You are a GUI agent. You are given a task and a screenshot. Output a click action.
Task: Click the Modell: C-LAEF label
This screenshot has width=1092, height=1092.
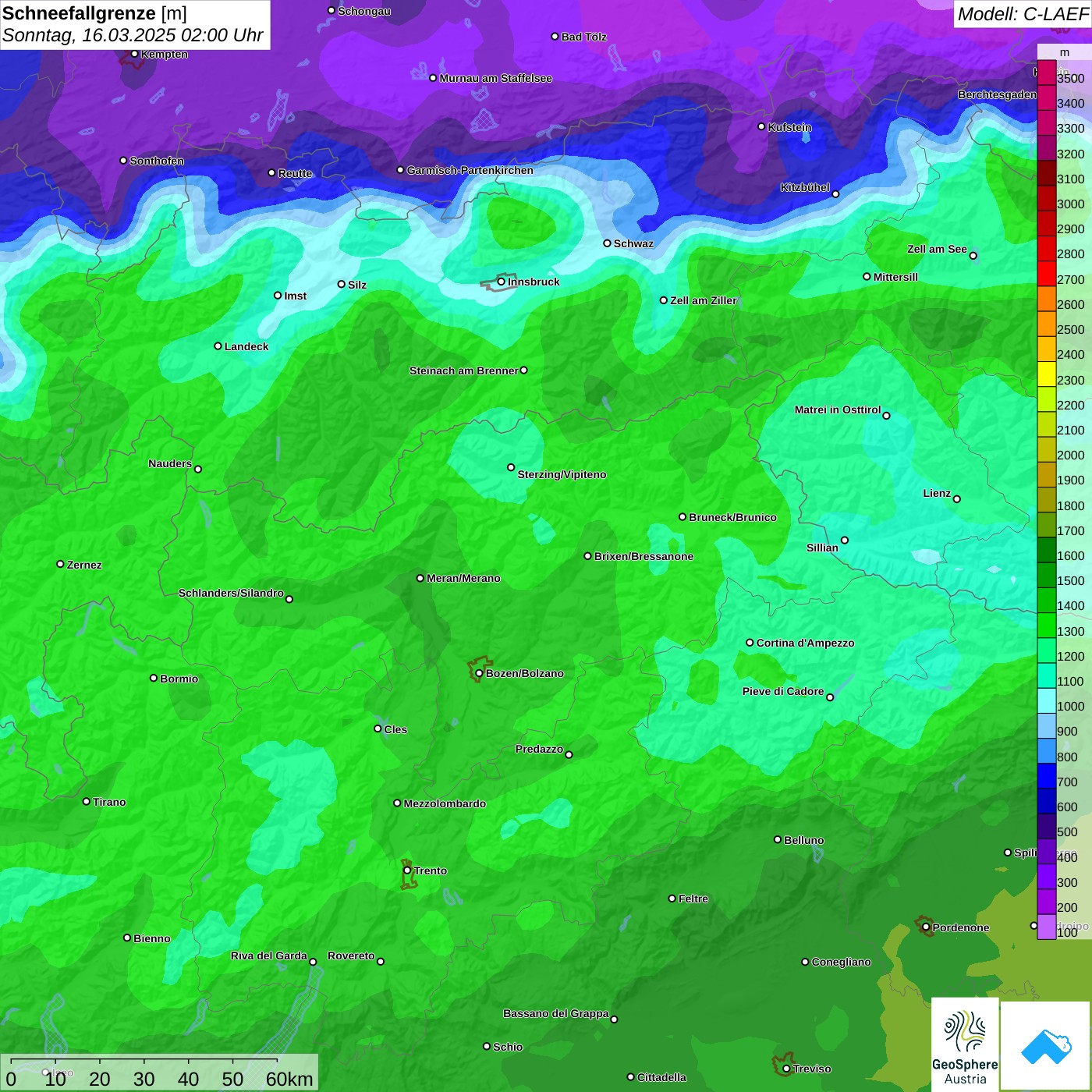(1023, 14)
